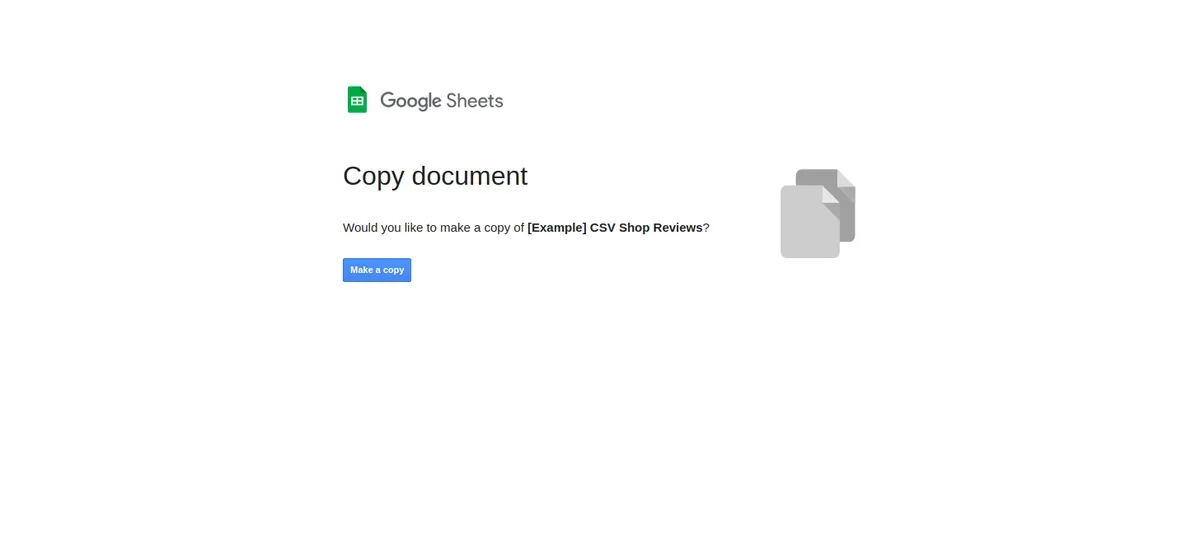Click 'Shop Reviews' in the document title
This screenshot has width=1200, height=555.
coord(661,227)
